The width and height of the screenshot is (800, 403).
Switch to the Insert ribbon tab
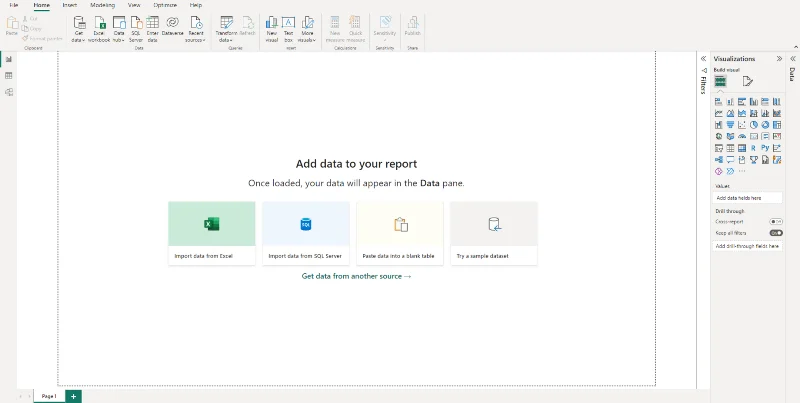pos(70,5)
